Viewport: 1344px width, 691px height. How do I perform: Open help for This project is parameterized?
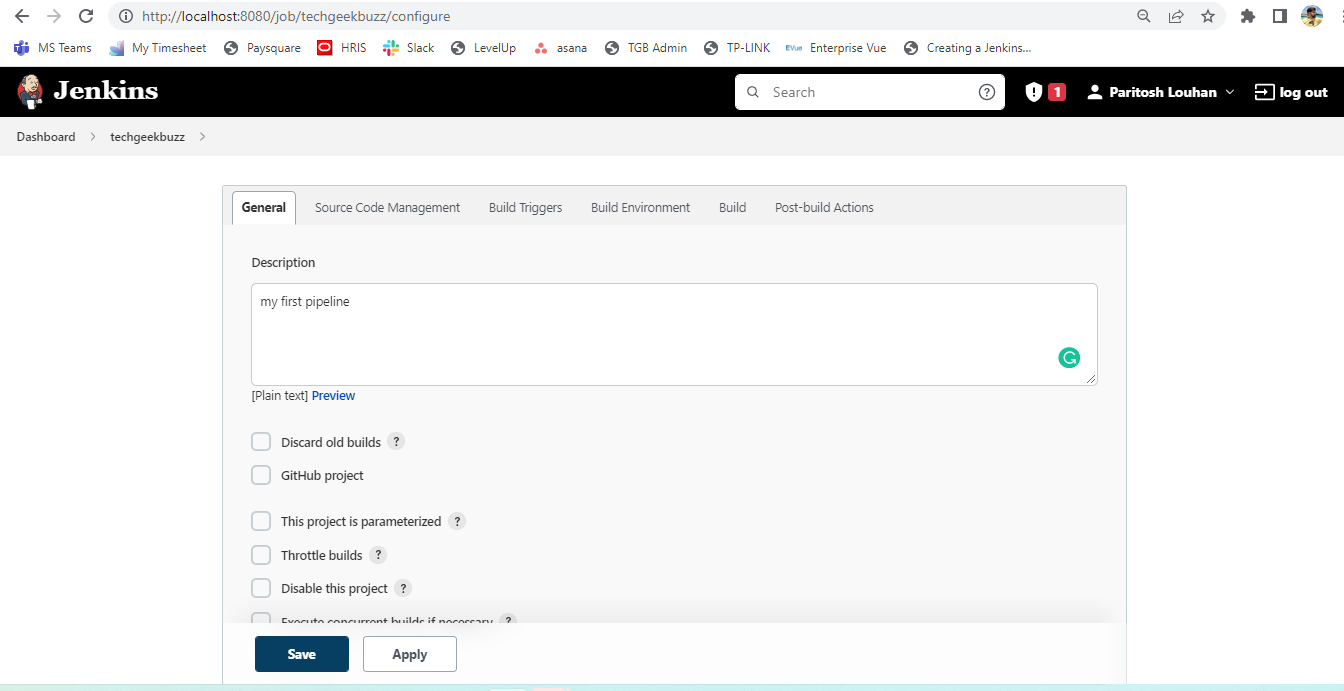click(x=456, y=521)
